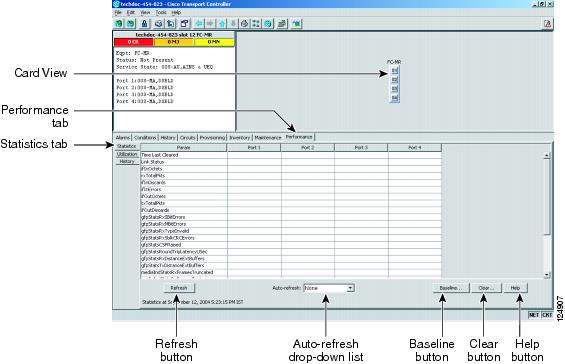Image resolution: width=565 pixels, height=364 pixels.
Task: Select the 'ifOutDiscards' row
Action: [291, 210]
